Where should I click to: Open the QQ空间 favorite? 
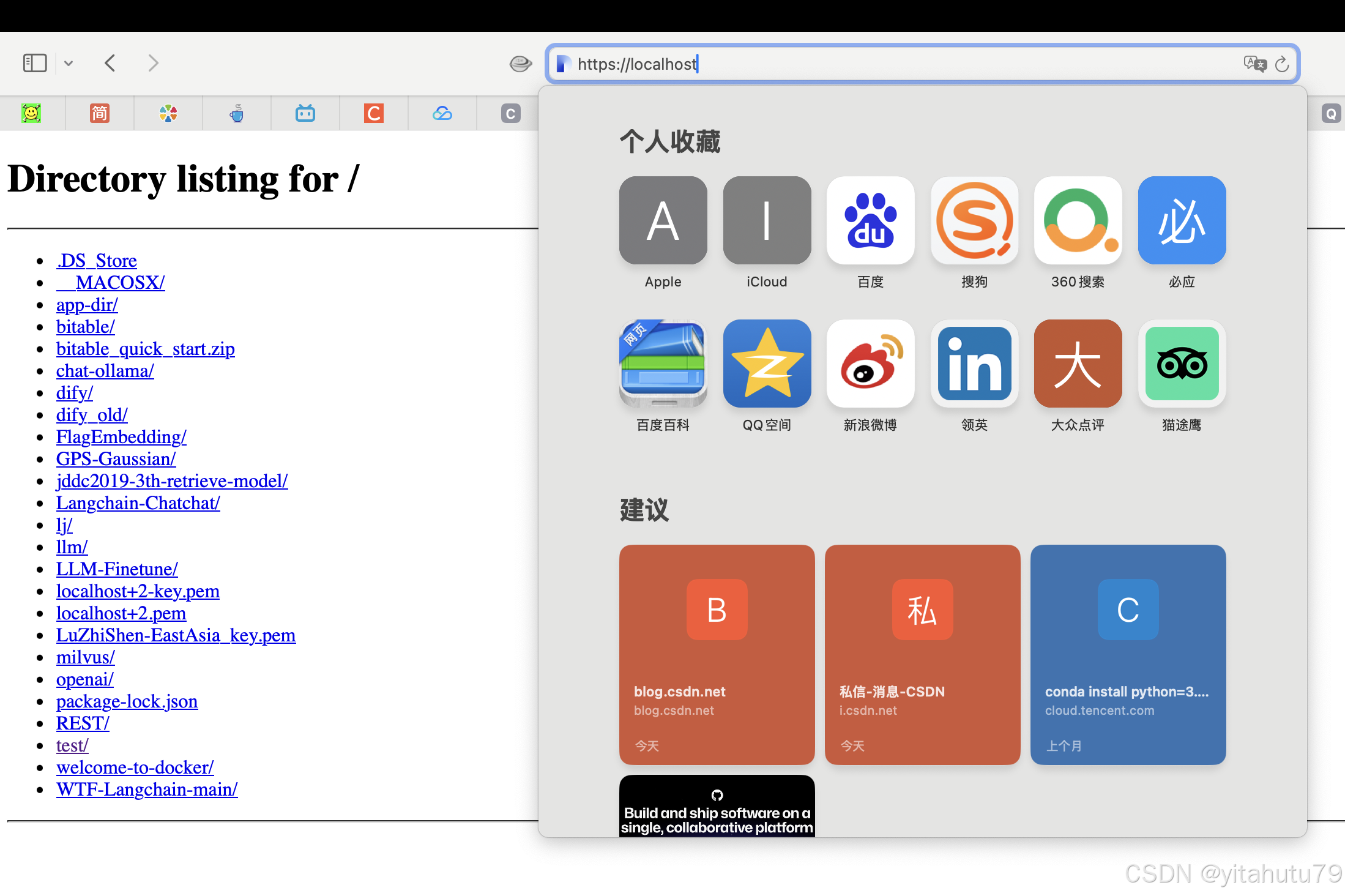767,364
